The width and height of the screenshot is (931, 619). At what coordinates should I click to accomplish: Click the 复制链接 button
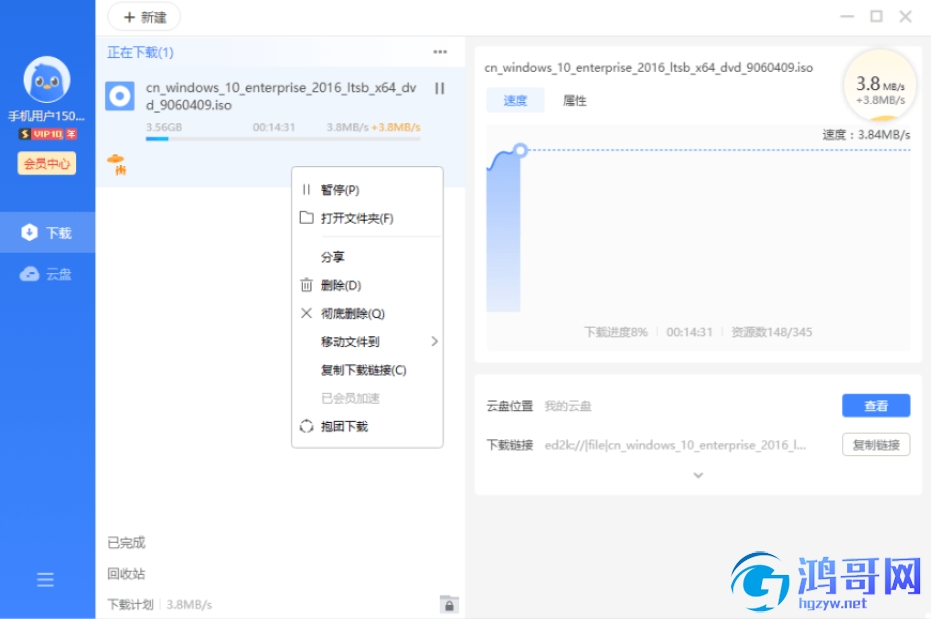pyautogui.click(x=876, y=445)
